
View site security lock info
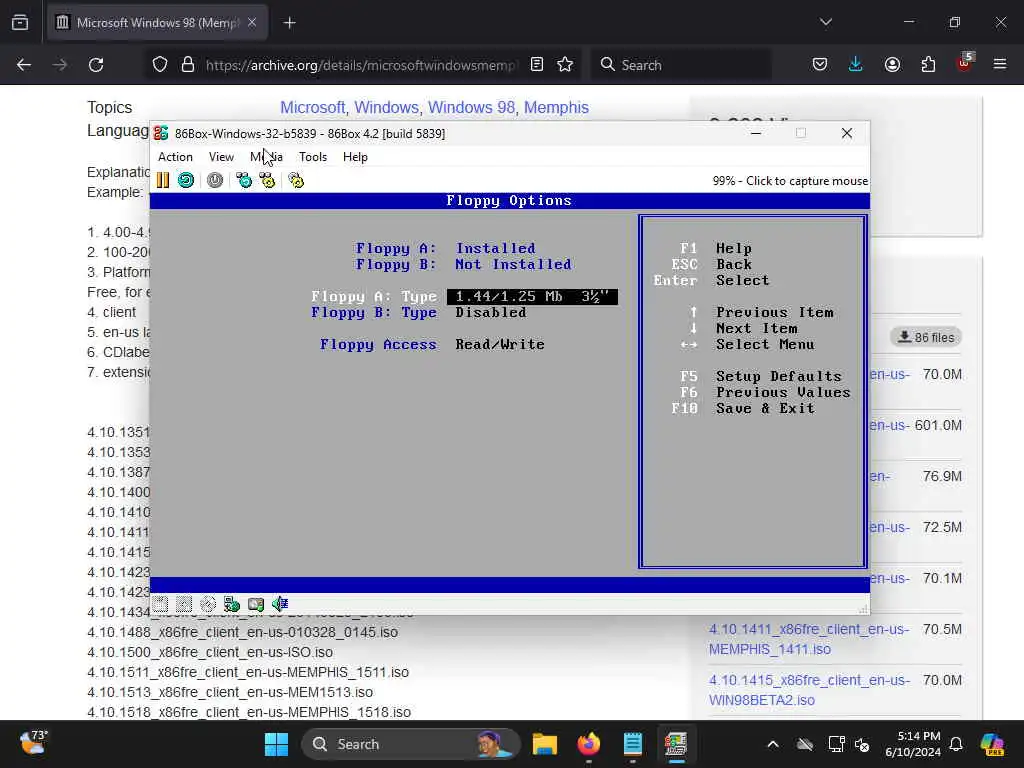point(188,65)
